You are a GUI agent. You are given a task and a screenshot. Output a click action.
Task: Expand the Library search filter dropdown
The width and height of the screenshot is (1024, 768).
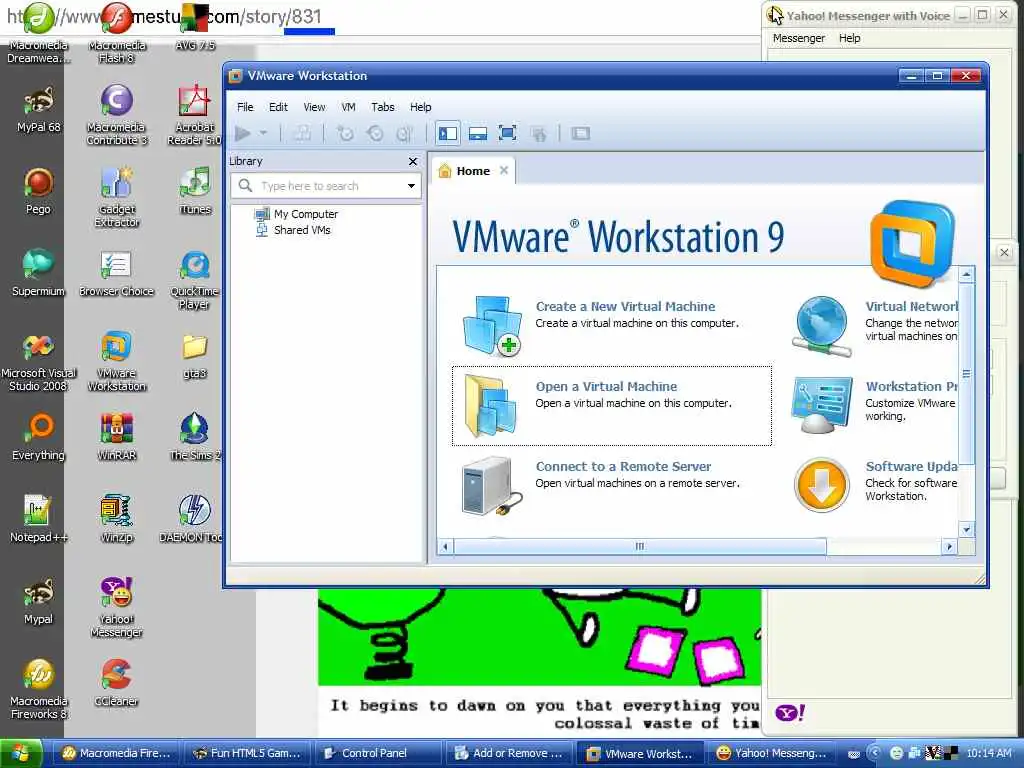411,186
